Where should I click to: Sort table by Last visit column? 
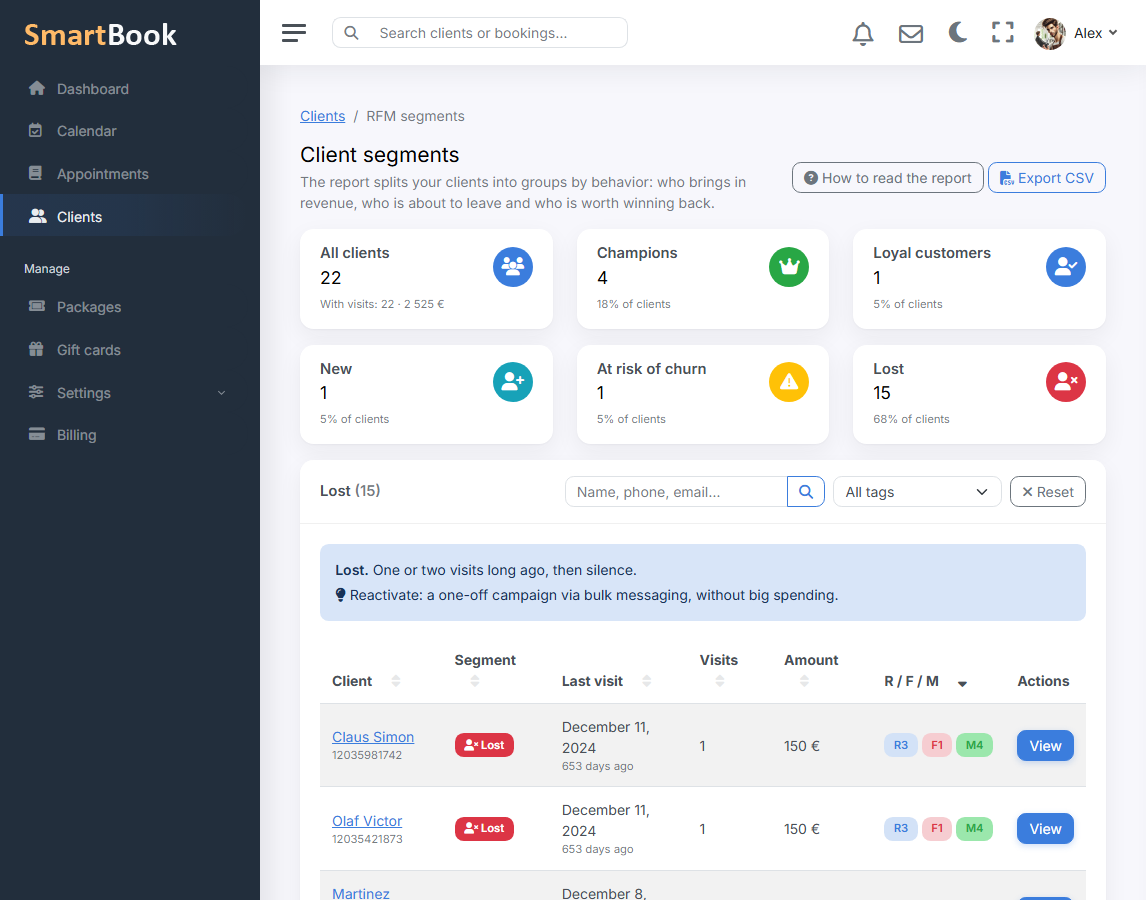pyautogui.click(x=647, y=681)
